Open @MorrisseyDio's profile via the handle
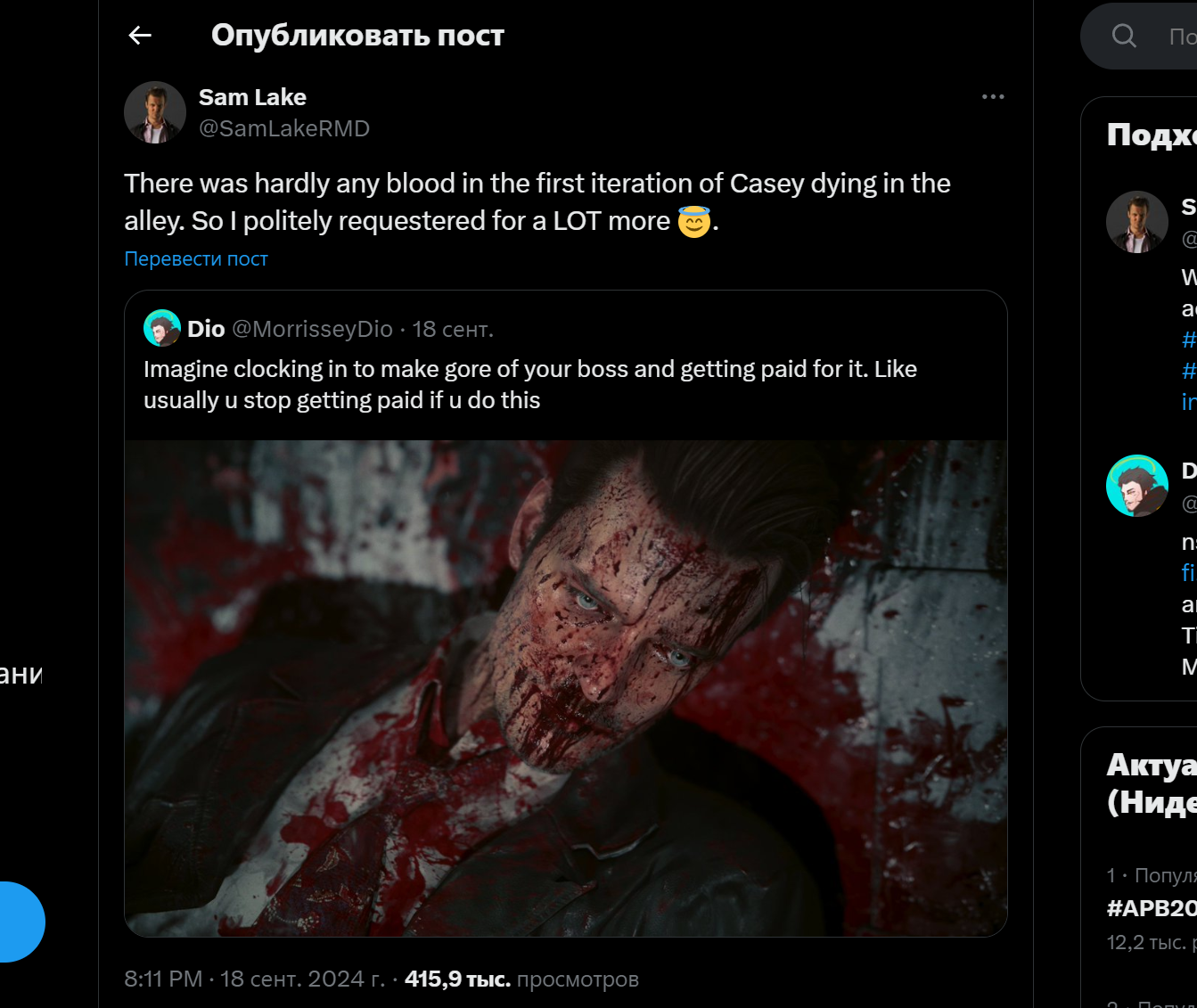The width and height of the screenshot is (1197, 1008). point(311,328)
